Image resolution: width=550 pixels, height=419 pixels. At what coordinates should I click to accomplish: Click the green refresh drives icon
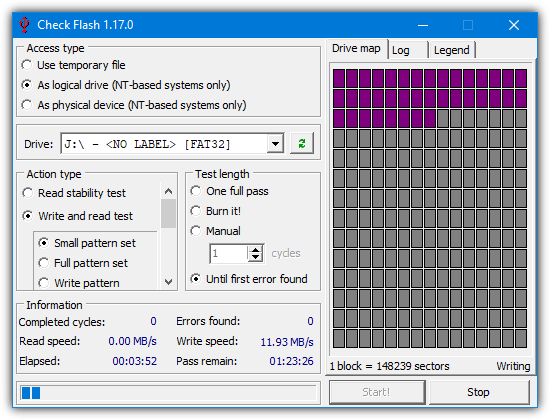click(302, 143)
